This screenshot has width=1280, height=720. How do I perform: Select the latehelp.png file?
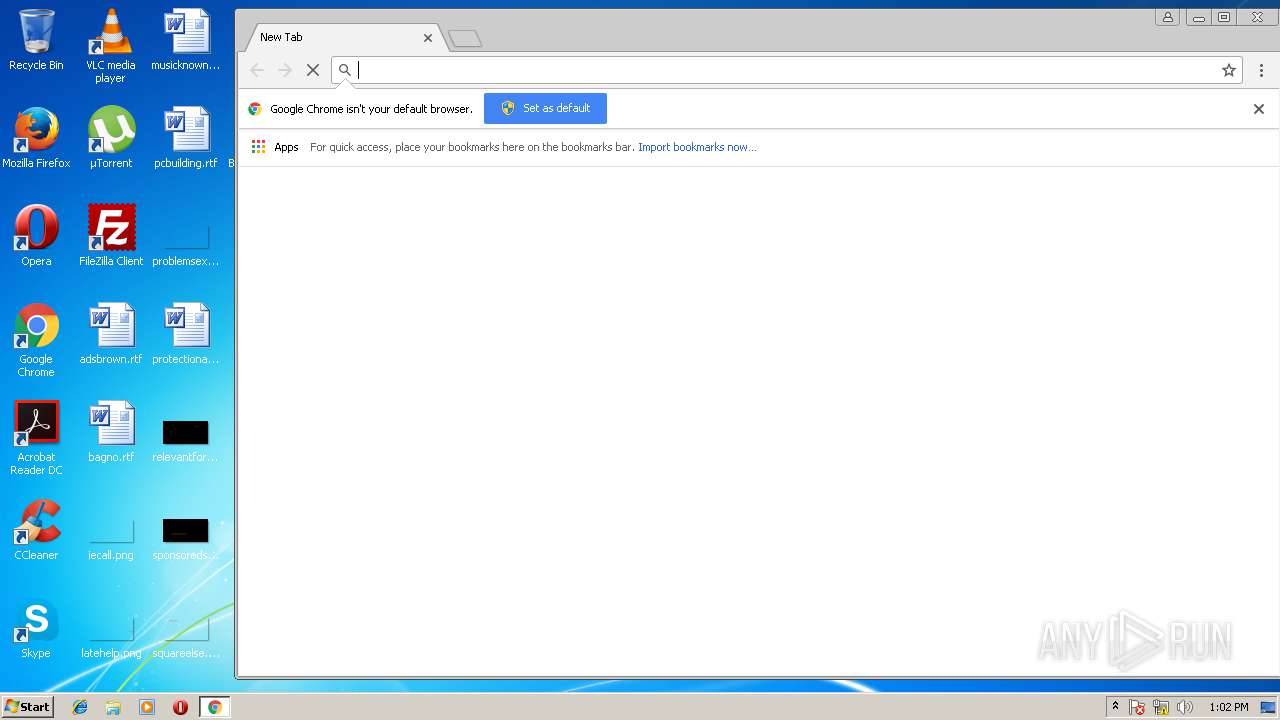[x=111, y=637]
